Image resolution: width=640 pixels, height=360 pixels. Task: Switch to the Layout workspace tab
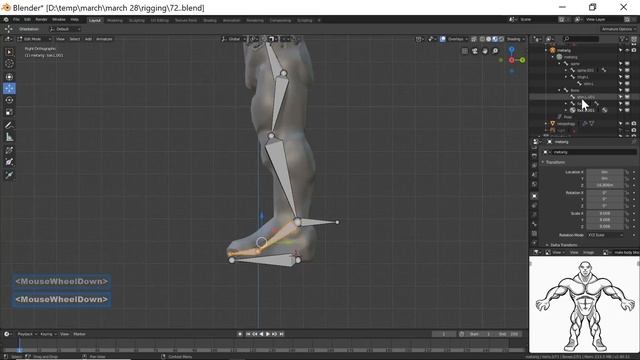coord(95,20)
